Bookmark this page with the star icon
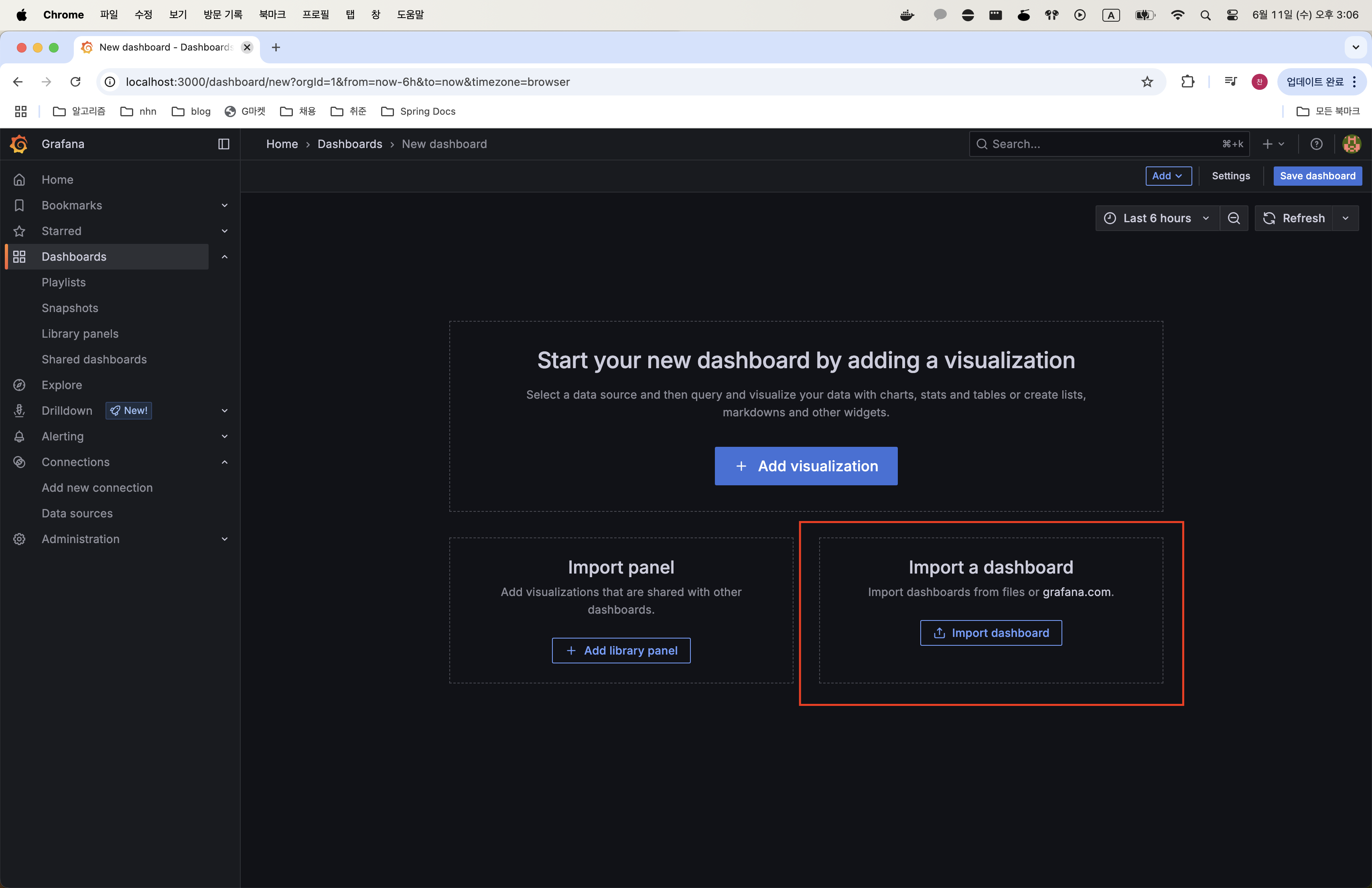1372x888 pixels. 1147,82
